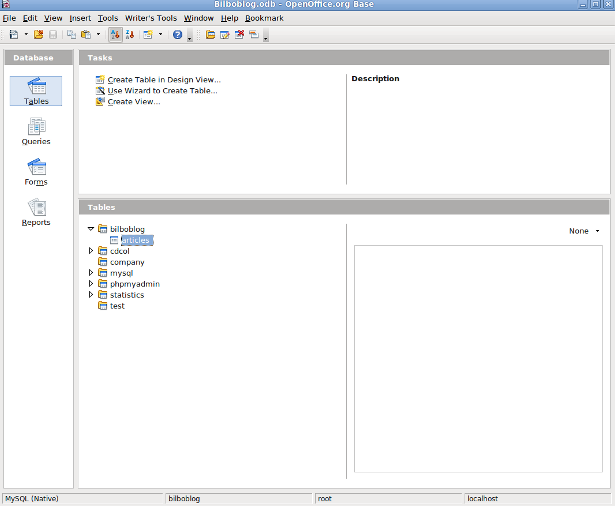
Task: Click the localhost status bar entry
Action: 538,499
